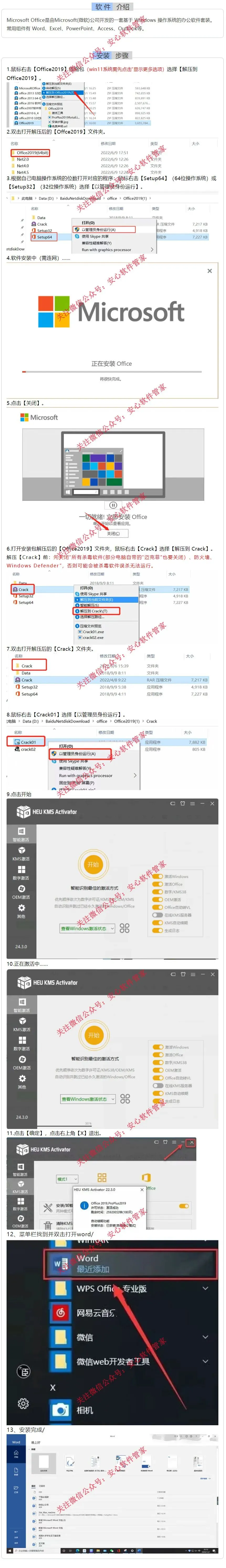The image size is (226, 1568).
Task: Select Crack01 application in step 8 list
Action: [x=25, y=742]
